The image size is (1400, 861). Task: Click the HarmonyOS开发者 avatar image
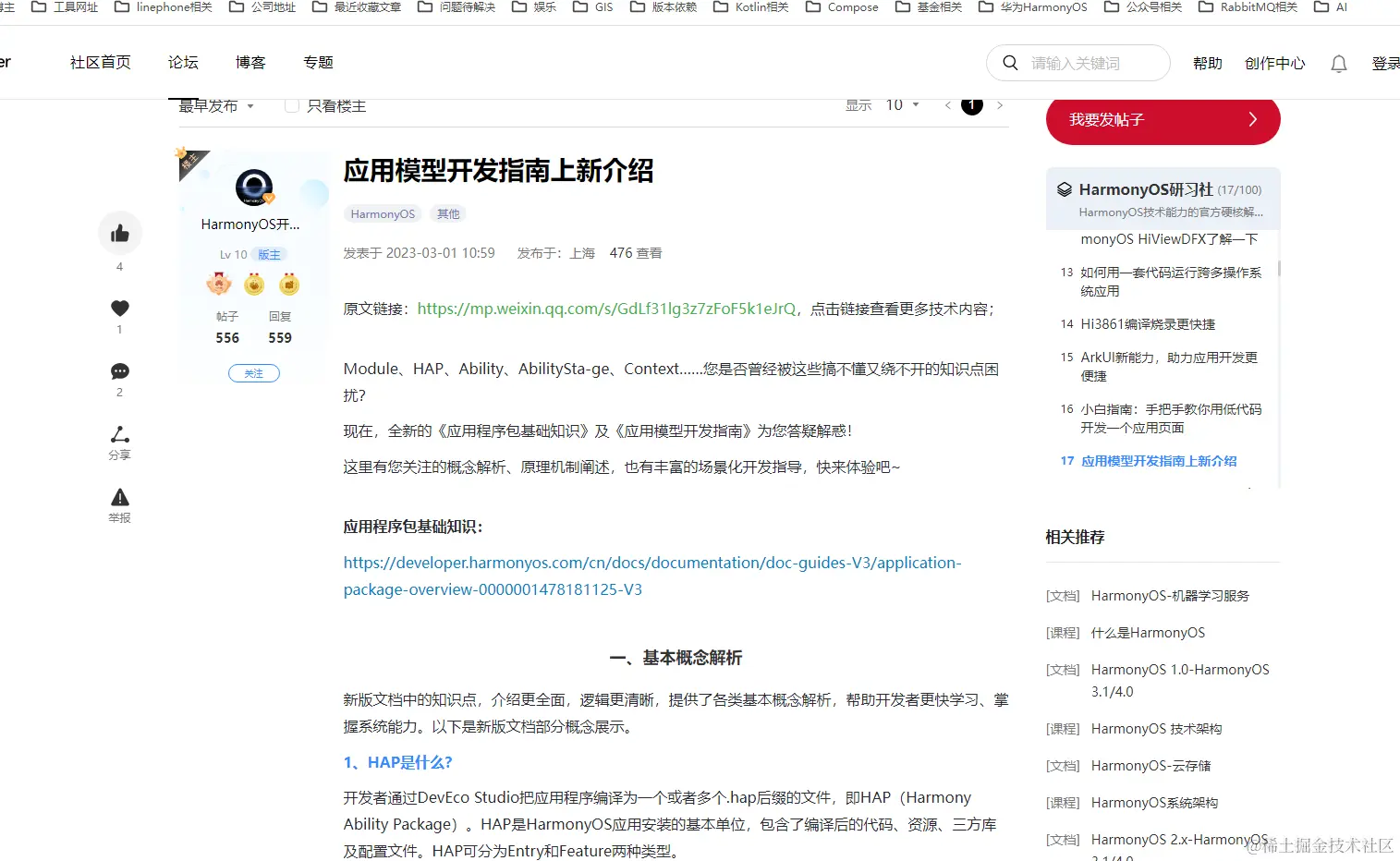pyautogui.click(x=254, y=188)
